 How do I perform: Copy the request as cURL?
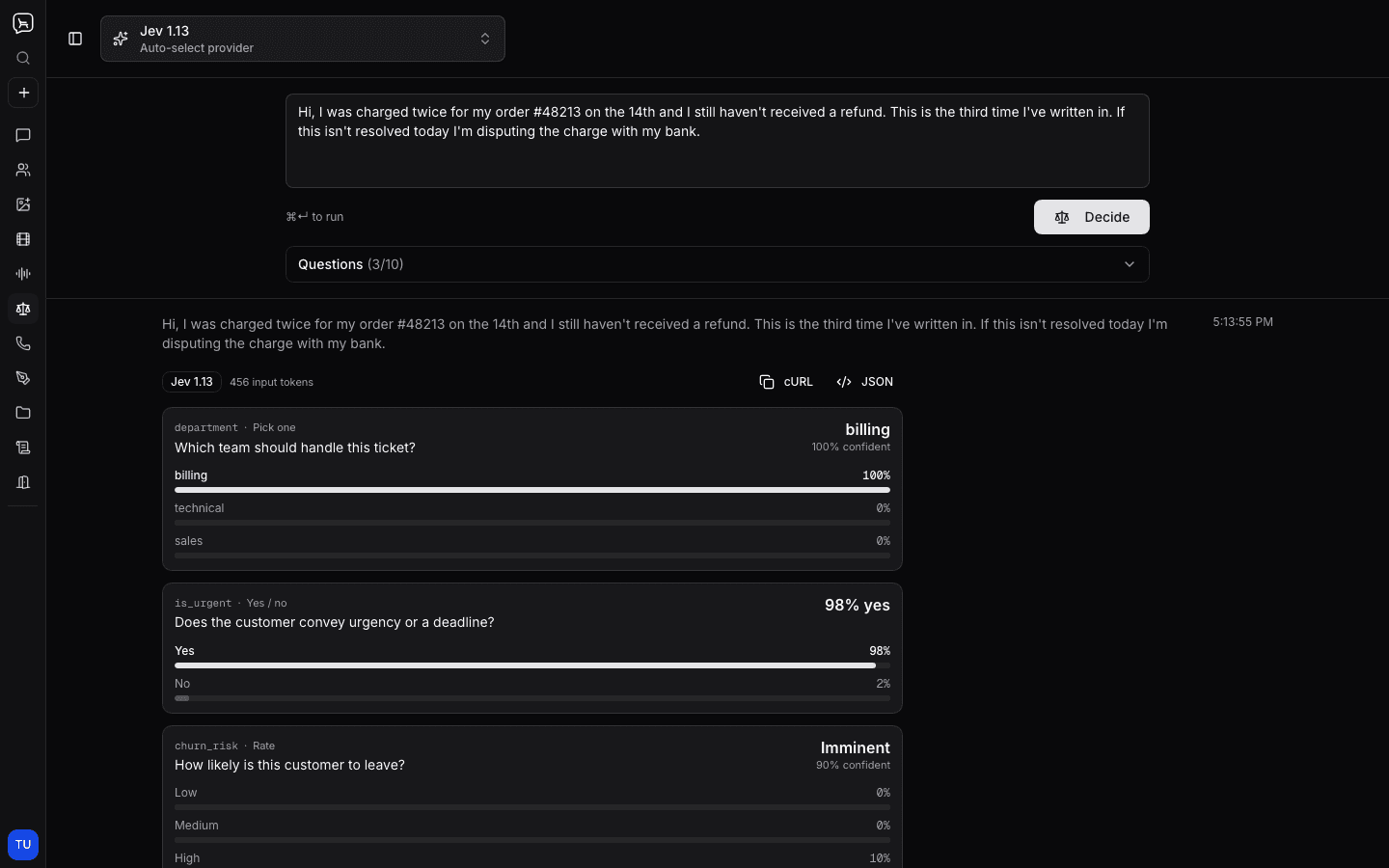pos(786,382)
